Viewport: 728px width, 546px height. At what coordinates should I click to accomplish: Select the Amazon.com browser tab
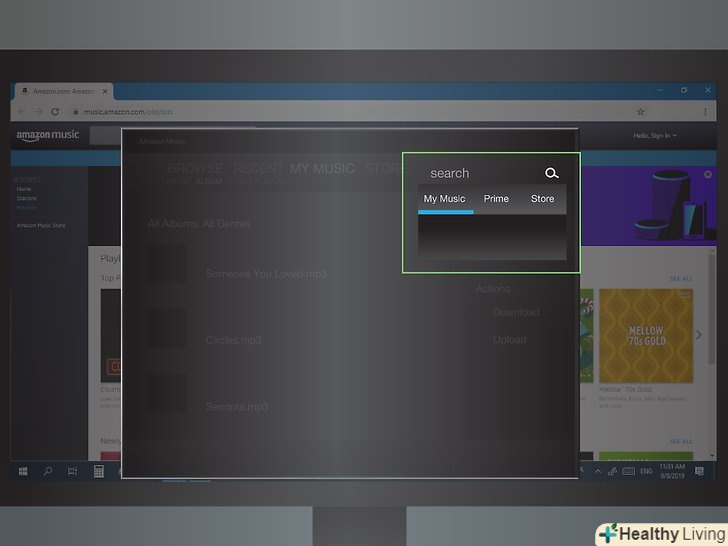click(x=64, y=91)
